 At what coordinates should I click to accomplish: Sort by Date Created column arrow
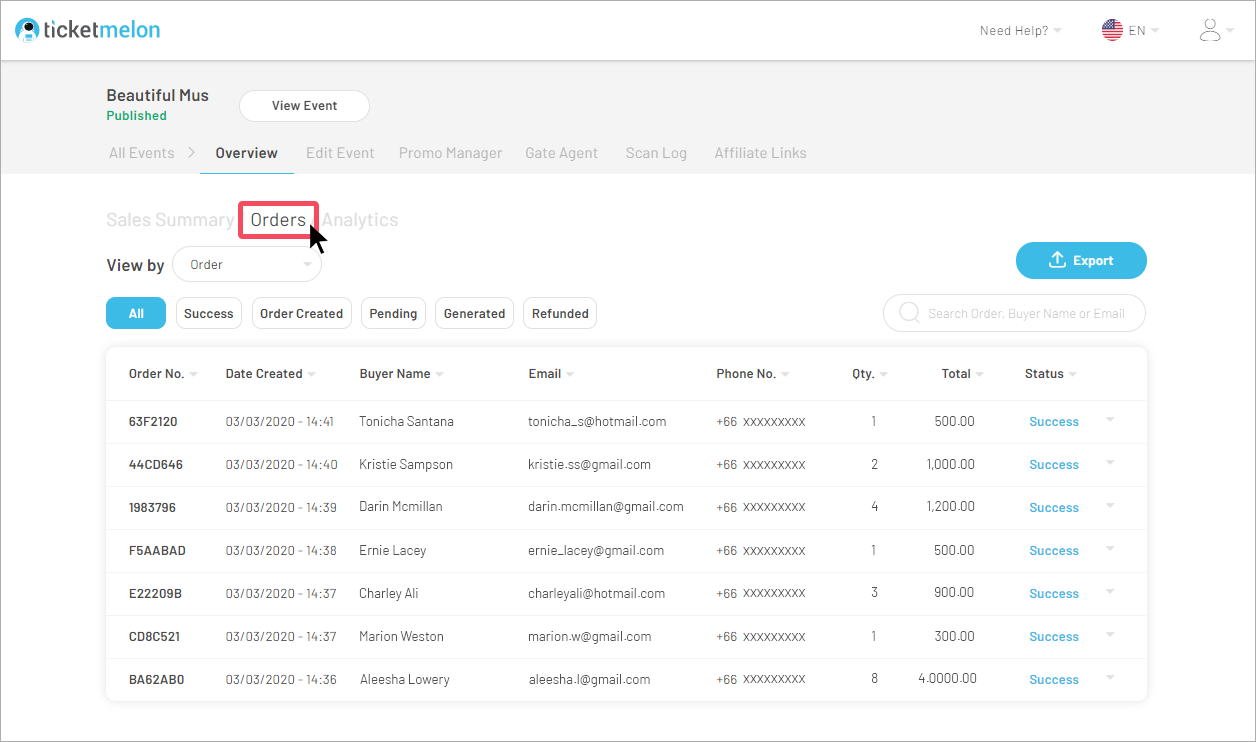312,374
